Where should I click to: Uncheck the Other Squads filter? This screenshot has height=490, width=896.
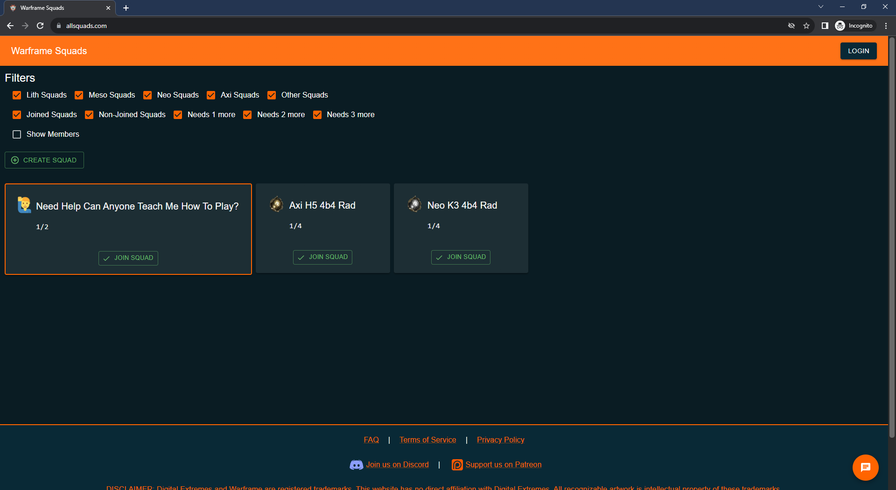(271, 95)
